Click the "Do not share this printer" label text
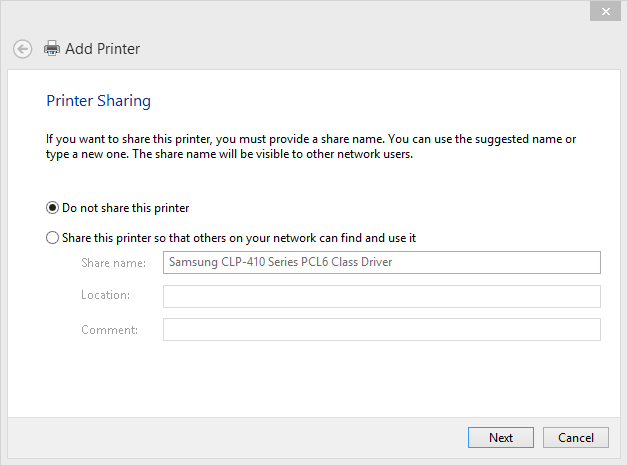Viewport: 627px width, 466px height. coord(126,208)
